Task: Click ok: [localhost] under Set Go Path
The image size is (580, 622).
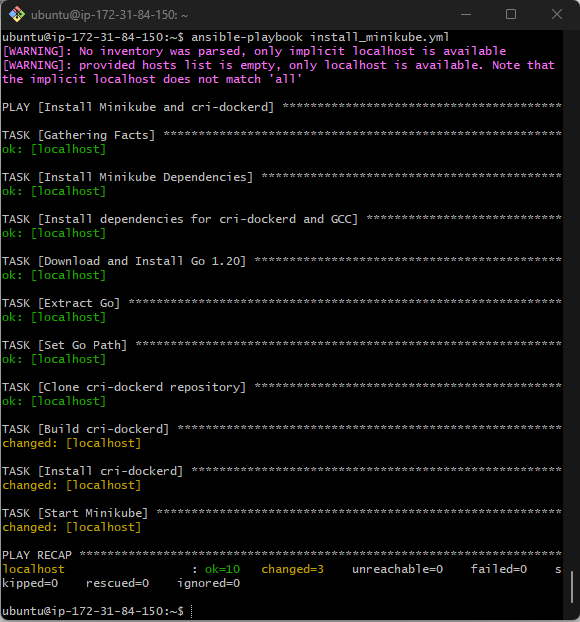Action: point(54,359)
